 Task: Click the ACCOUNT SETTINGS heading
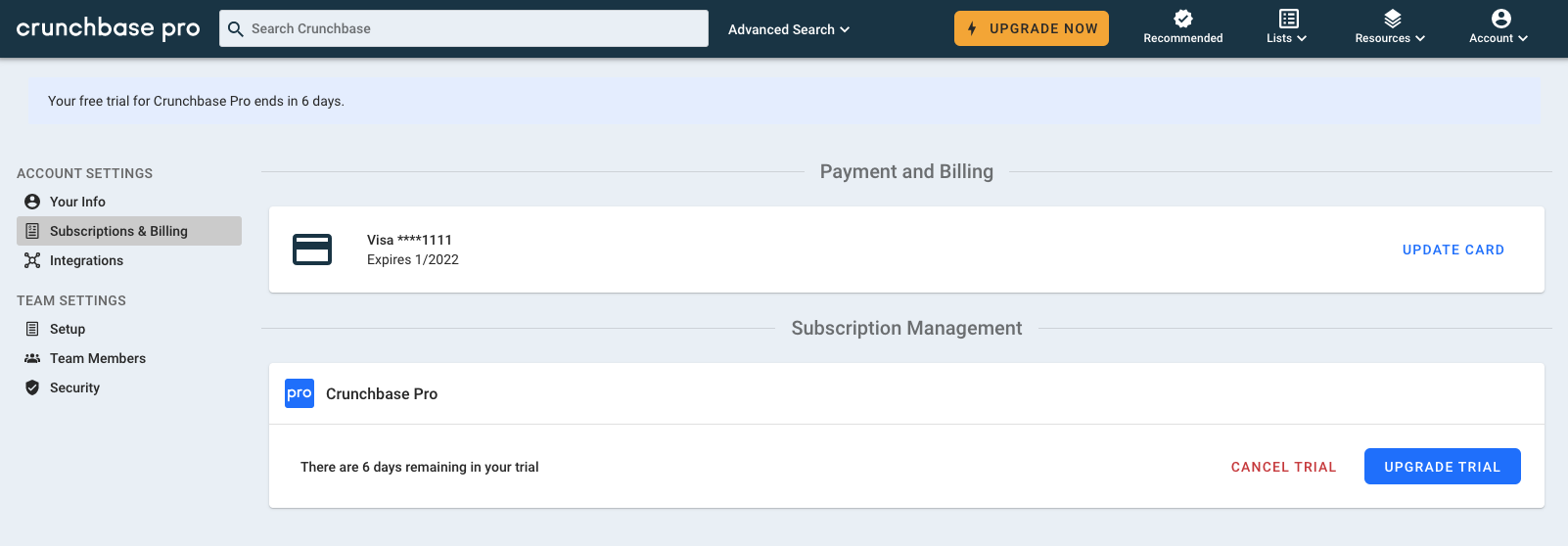tap(85, 173)
